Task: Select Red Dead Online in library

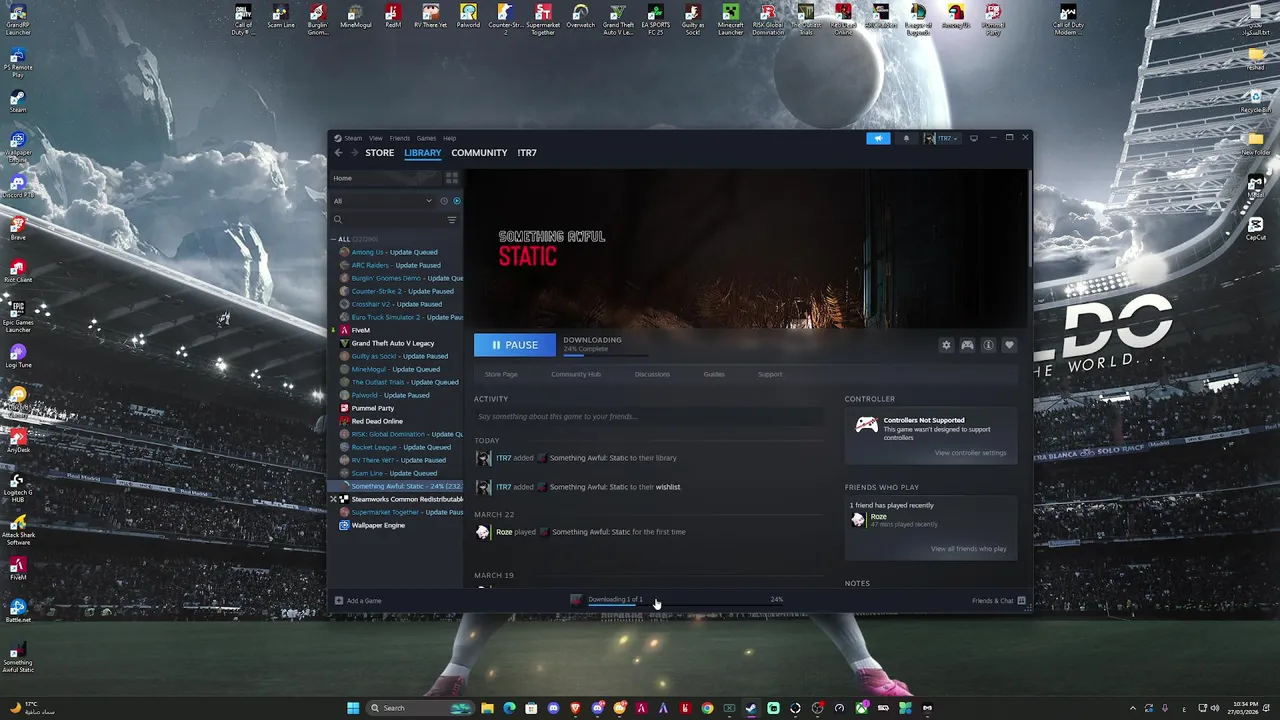Action: click(x=377, y=421)
